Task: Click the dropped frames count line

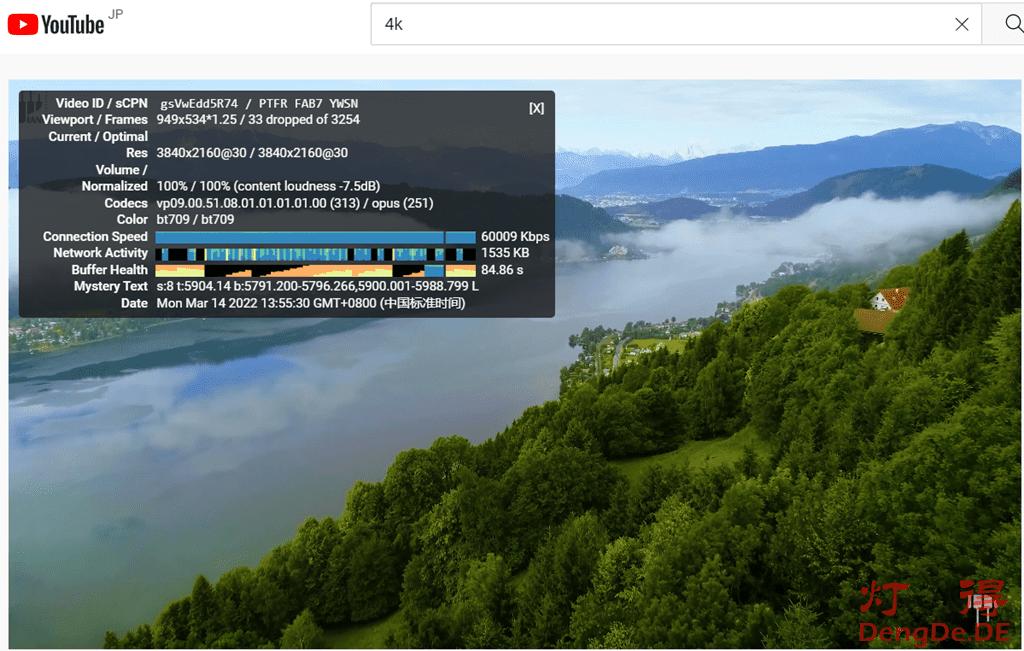Action: tap(258, 120)
